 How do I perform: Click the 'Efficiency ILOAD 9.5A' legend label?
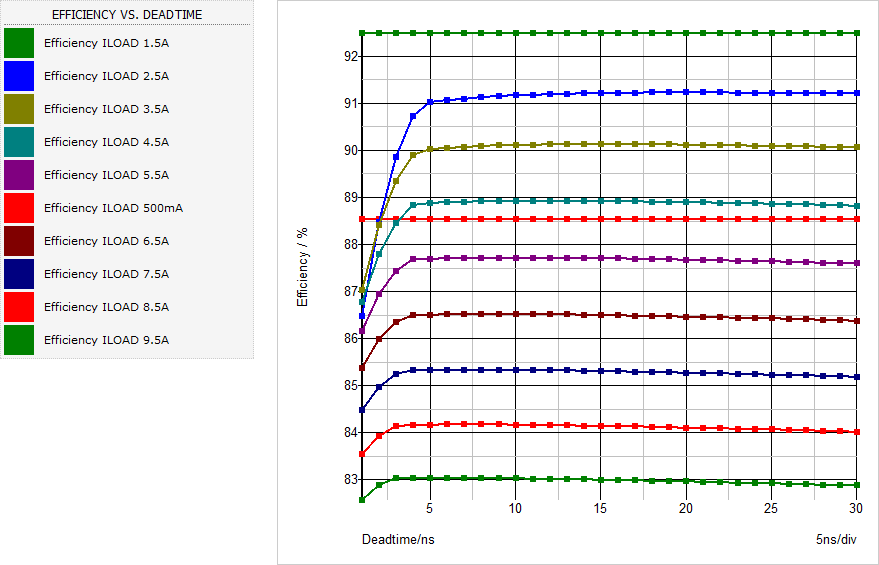click(106, 340)
